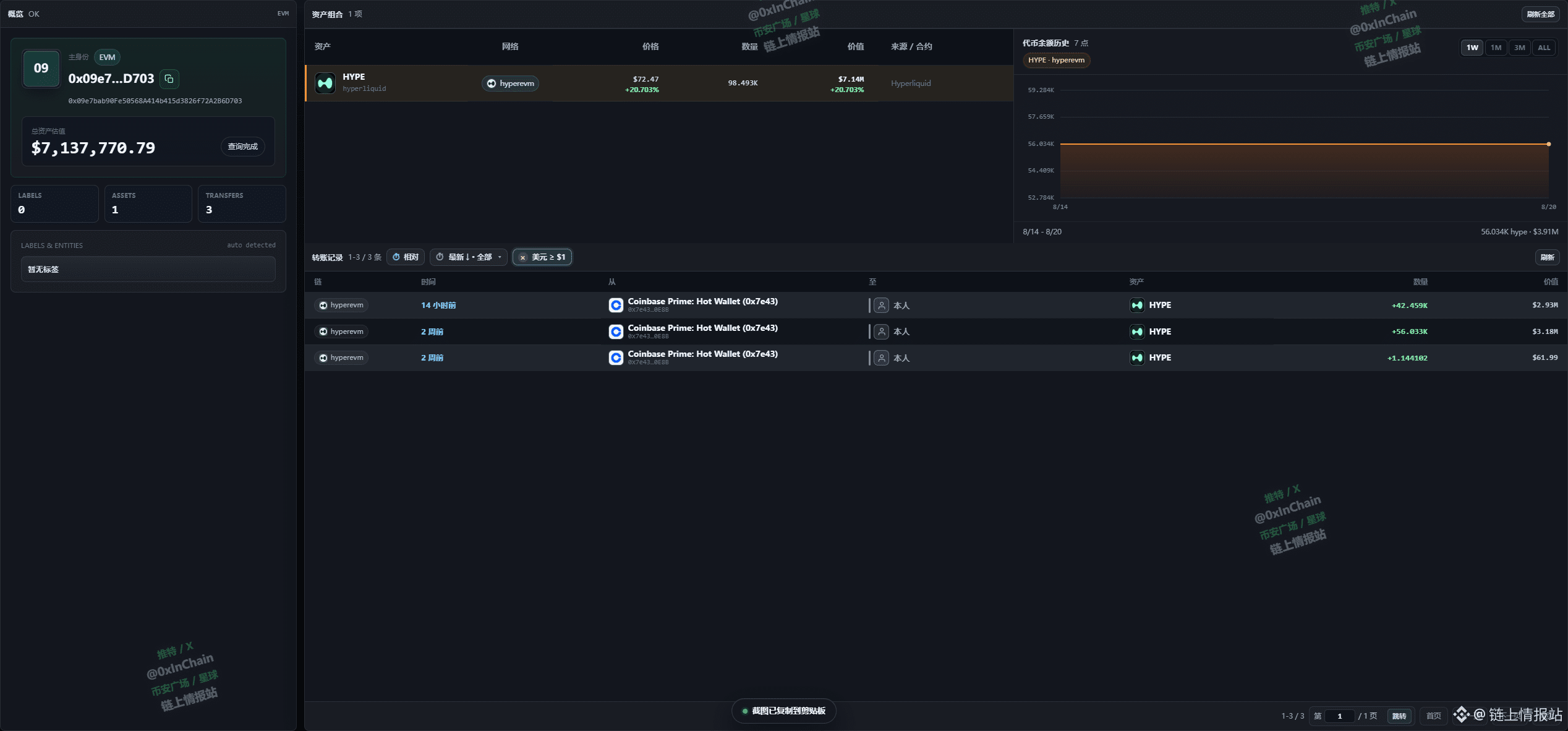This screenshot has width=1568, height=731.
Task: Click the 09 wallet avatar badge
Action: (41, 68)
